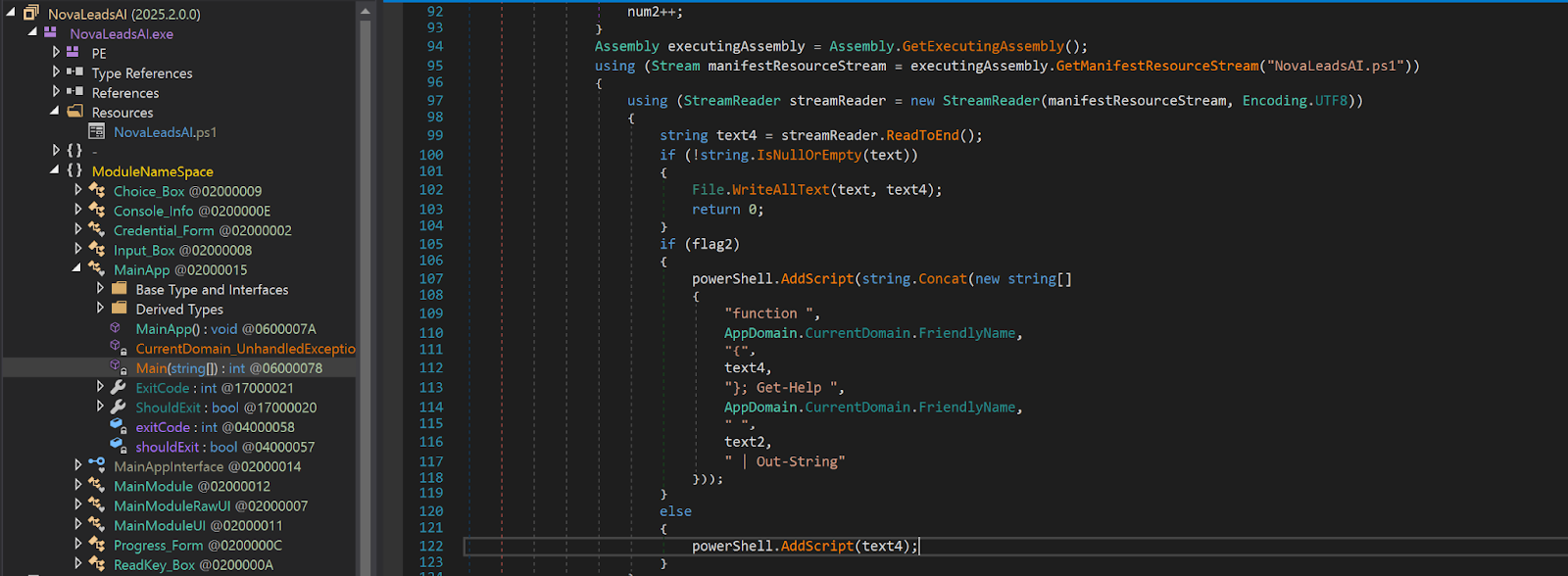The width and height of the screenshot is (1568, 576).
Task: Click the "function " string literal on line 109
Action: pos(769,313)
